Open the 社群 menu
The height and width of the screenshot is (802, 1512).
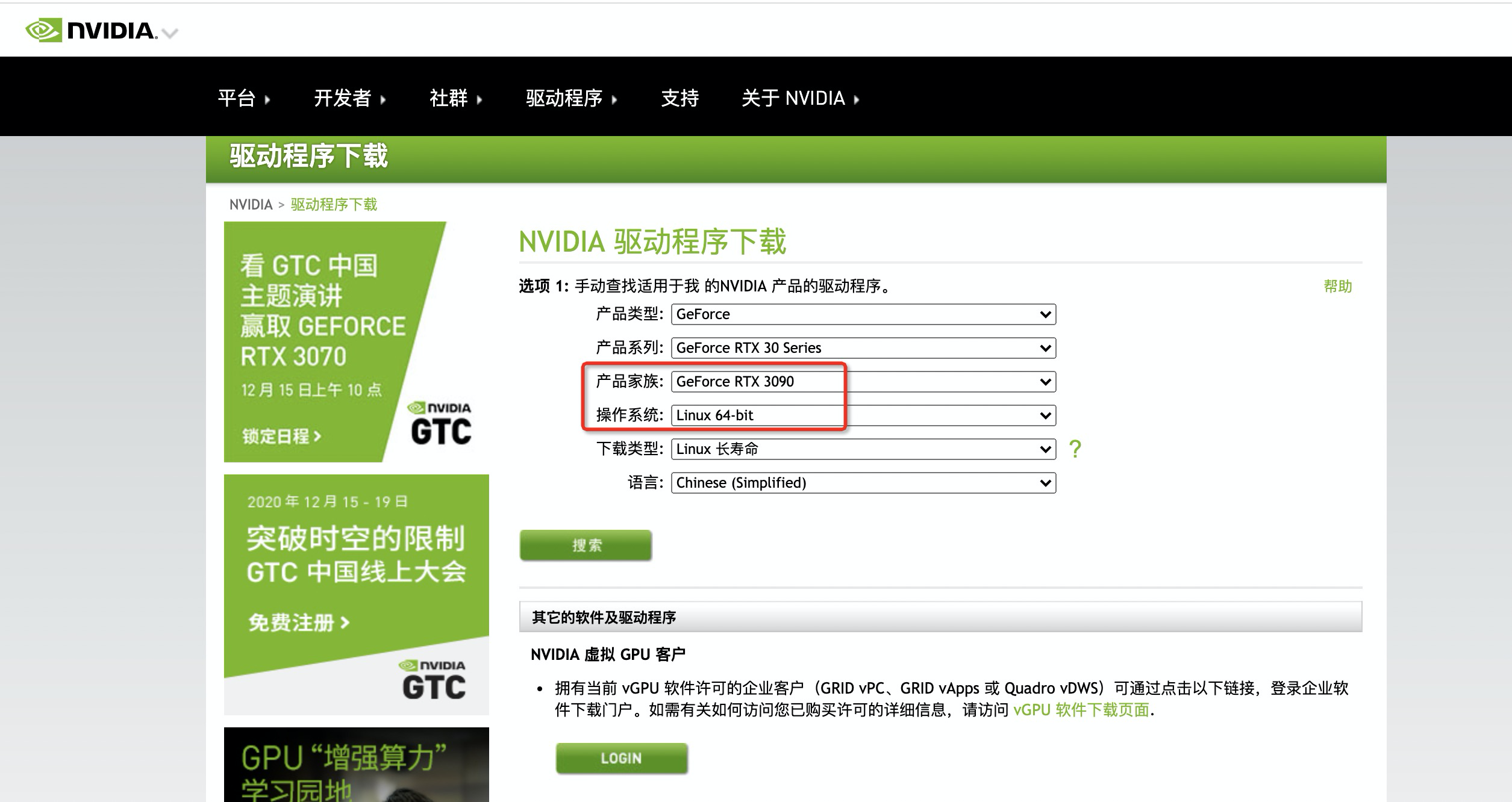(x=455, y=98)
